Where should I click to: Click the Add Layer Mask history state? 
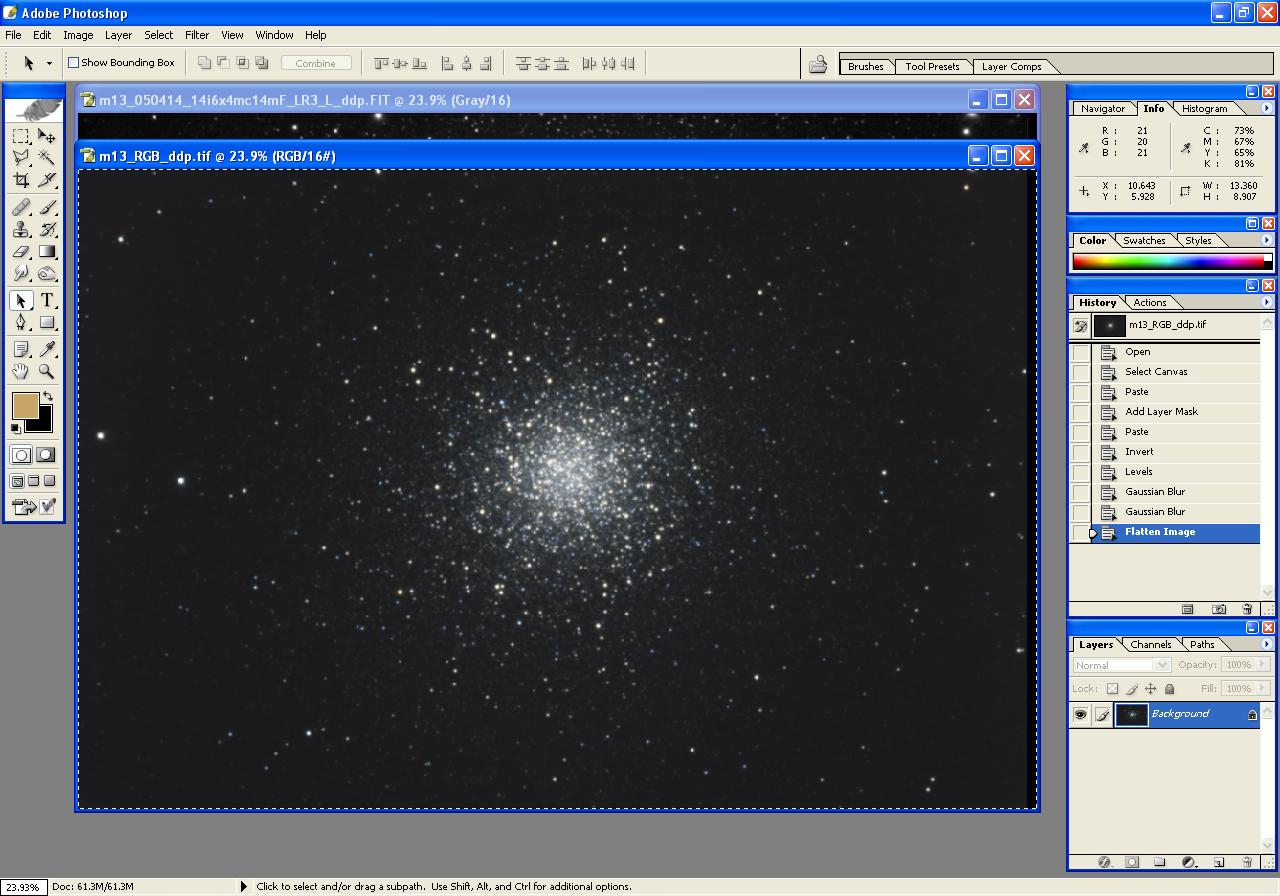coord(1160,412)
